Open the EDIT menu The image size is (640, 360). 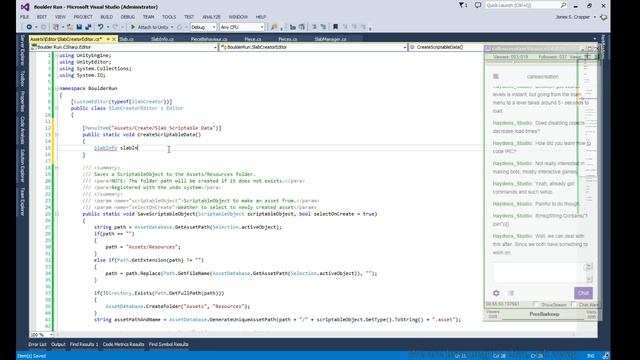pos(42,17)
